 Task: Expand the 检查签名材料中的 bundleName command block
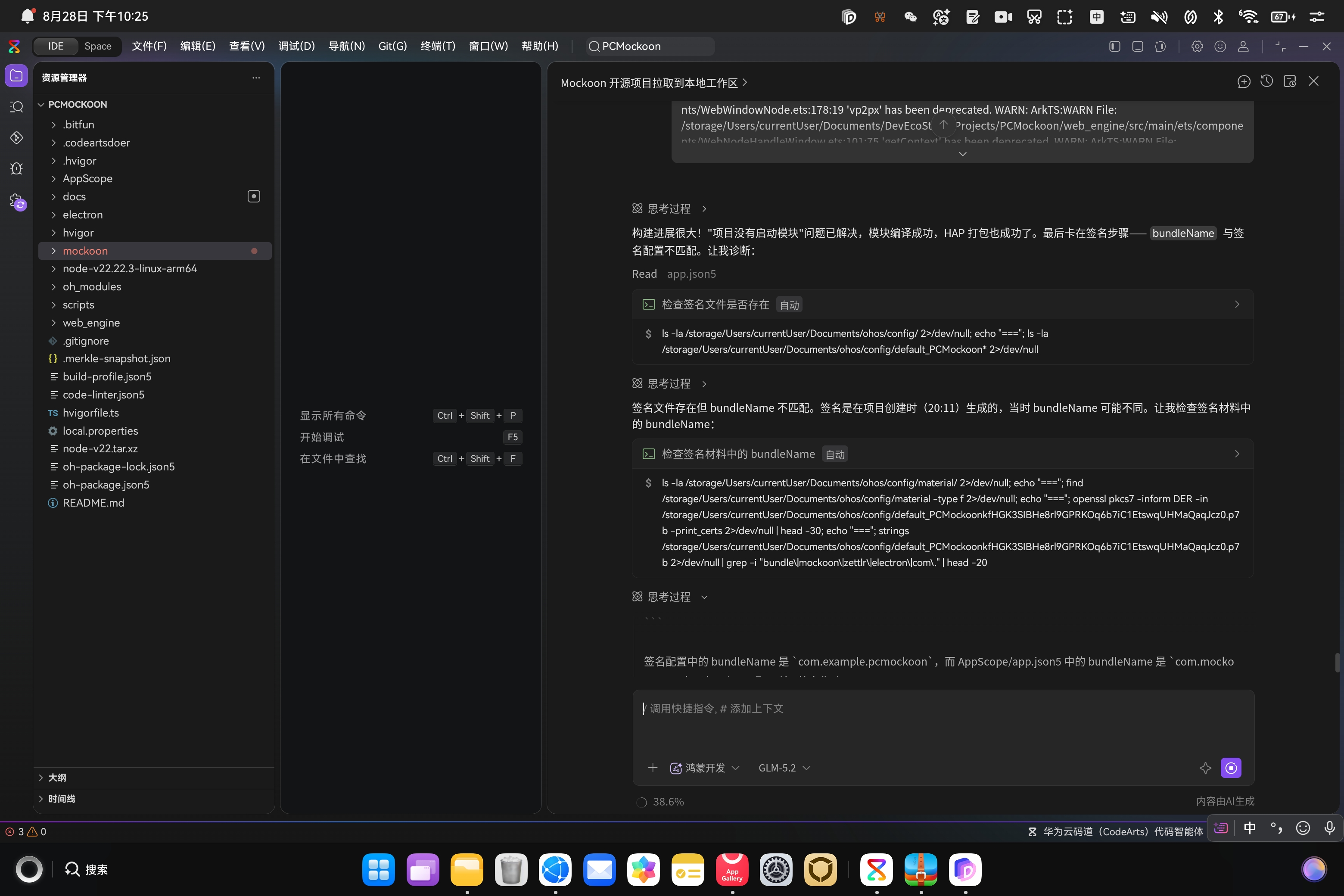coord(1237,454)
